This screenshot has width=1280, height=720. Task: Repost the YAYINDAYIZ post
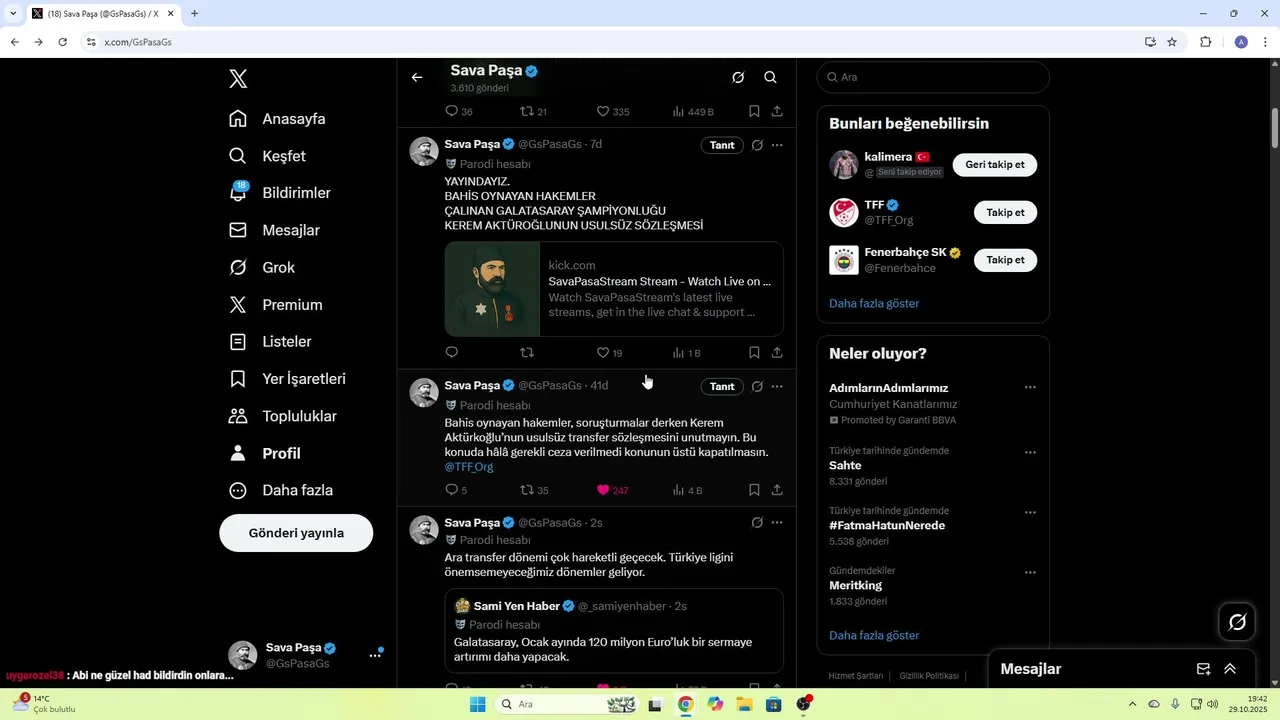point(527,353)
